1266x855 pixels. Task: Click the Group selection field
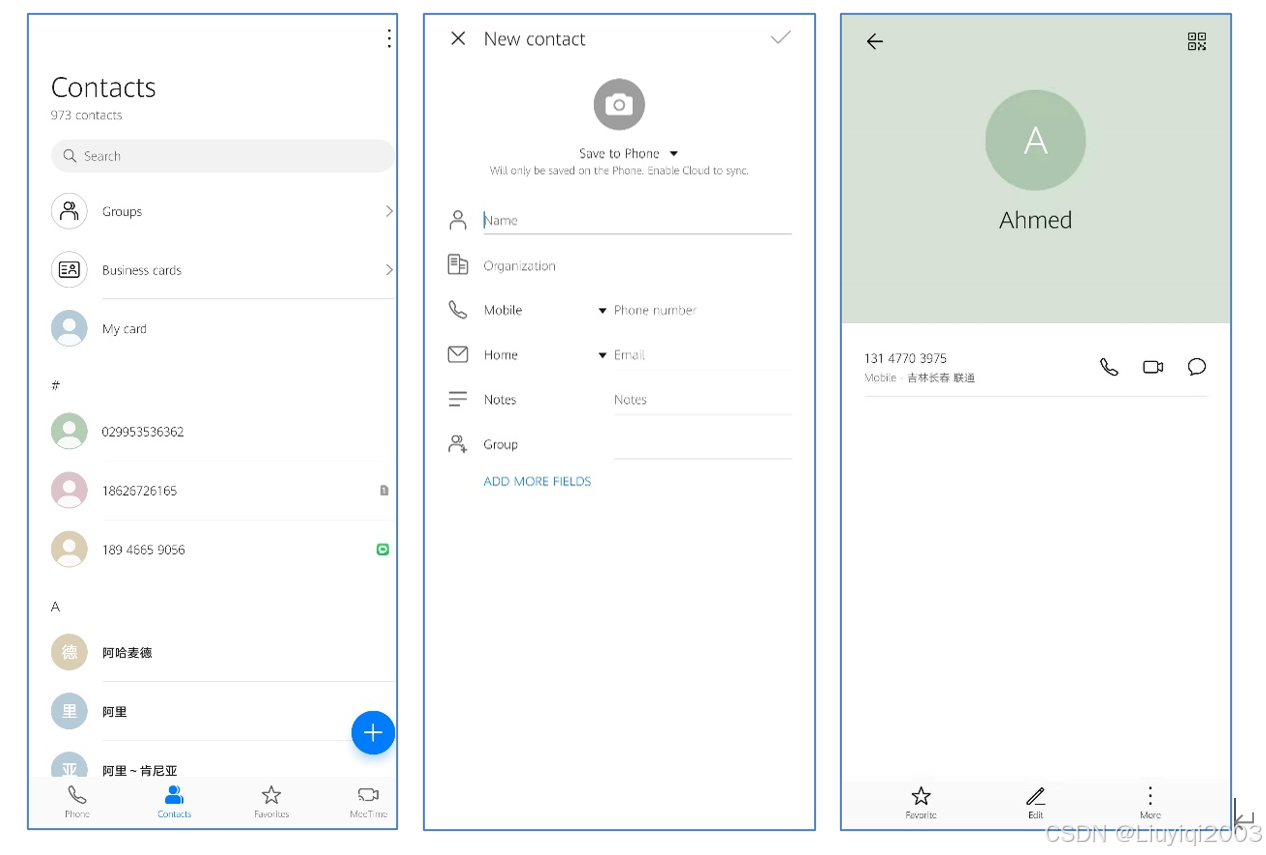[703, 445]
